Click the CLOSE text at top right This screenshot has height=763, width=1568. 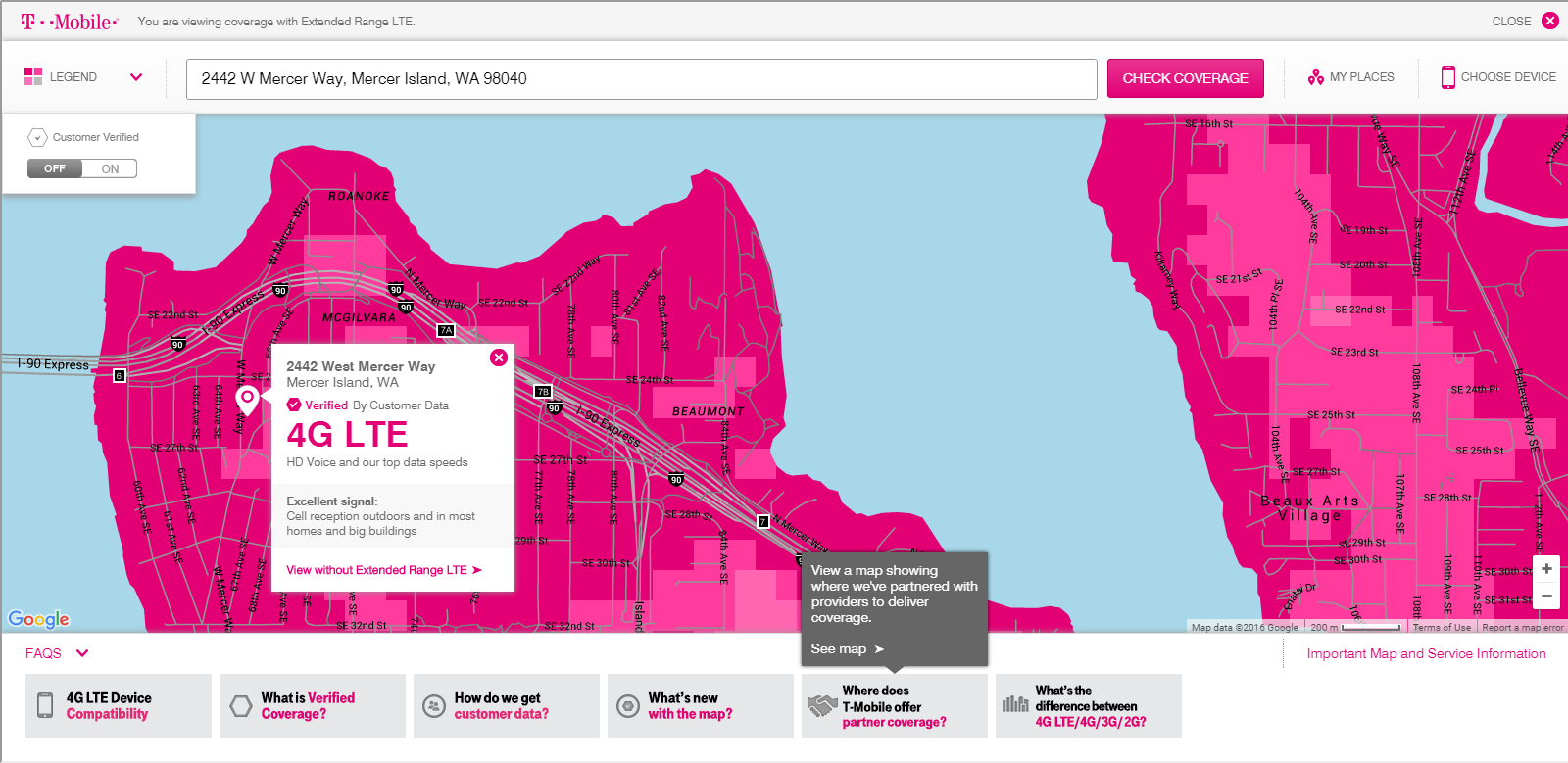[x=1511, y=22]
